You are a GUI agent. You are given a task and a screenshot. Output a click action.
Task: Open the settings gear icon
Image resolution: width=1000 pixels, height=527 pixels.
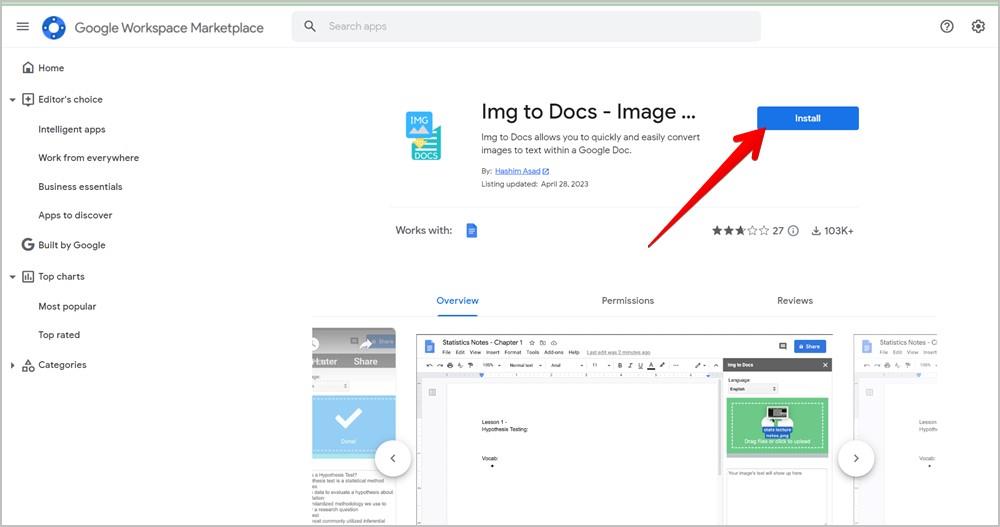coord(978,26)
